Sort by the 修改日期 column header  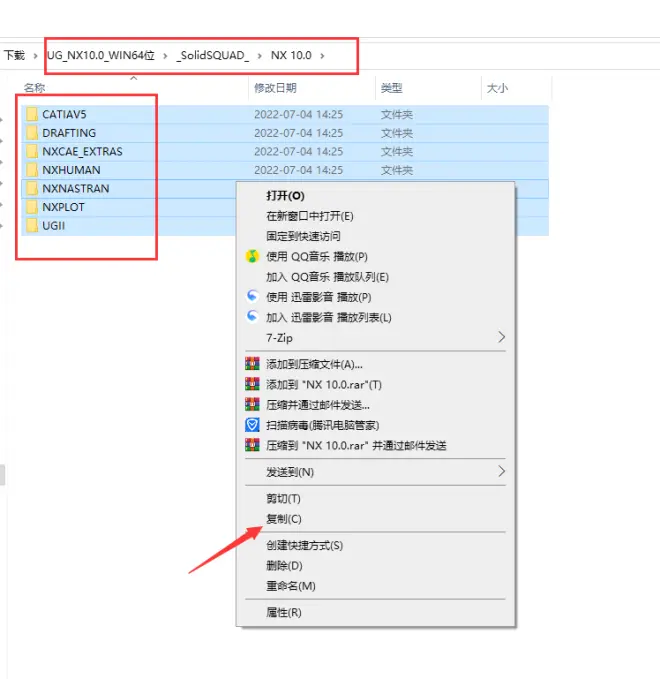[x=275, y=88]
